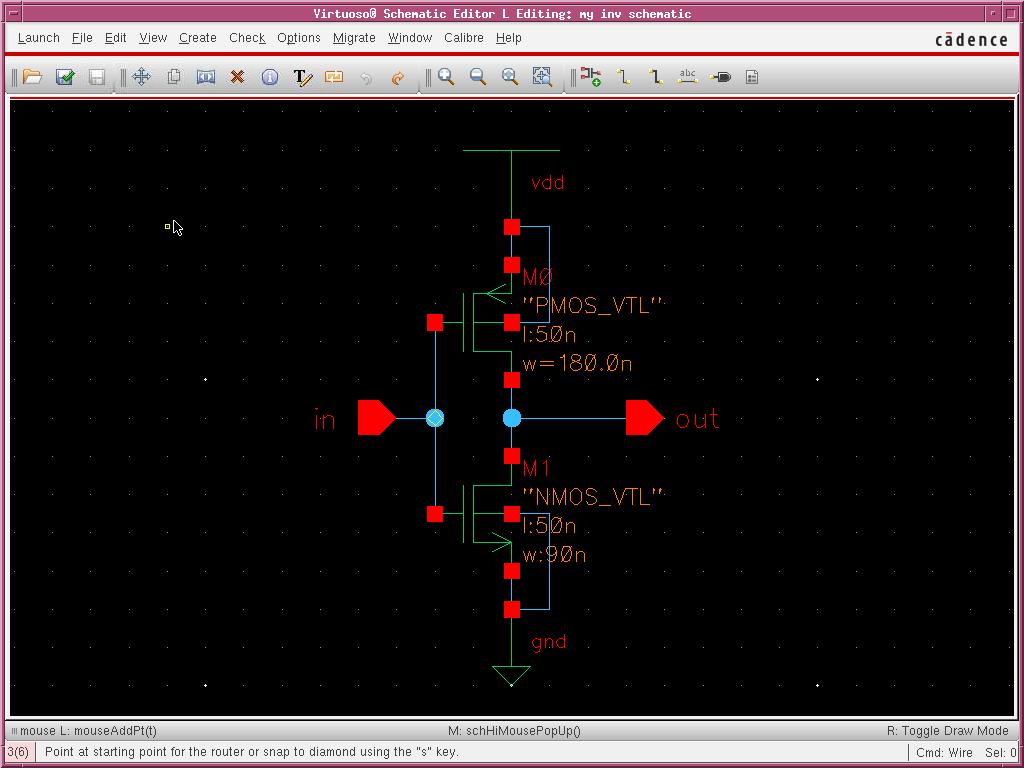The image size is (1024, 768).
Task: Click the w:90n parameter text
Action: [554, 555]
